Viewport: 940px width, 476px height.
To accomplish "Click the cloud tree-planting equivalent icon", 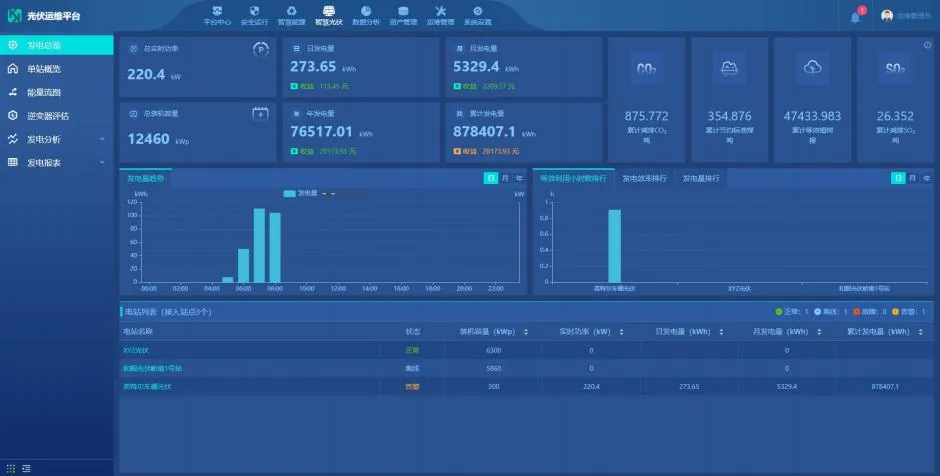I will coord(812,68).
